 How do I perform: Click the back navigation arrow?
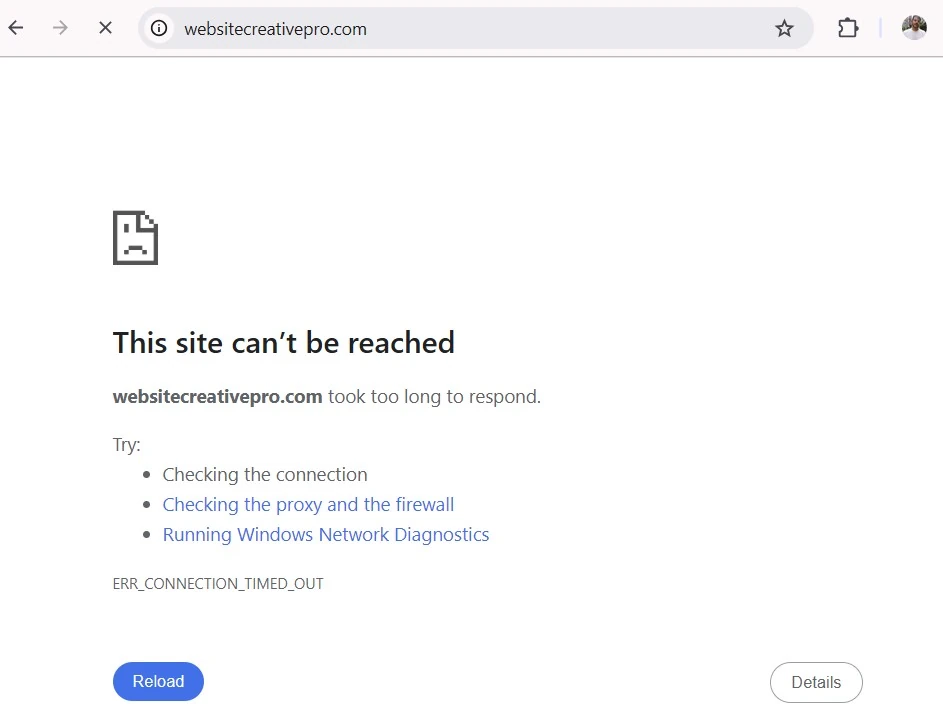16,28
